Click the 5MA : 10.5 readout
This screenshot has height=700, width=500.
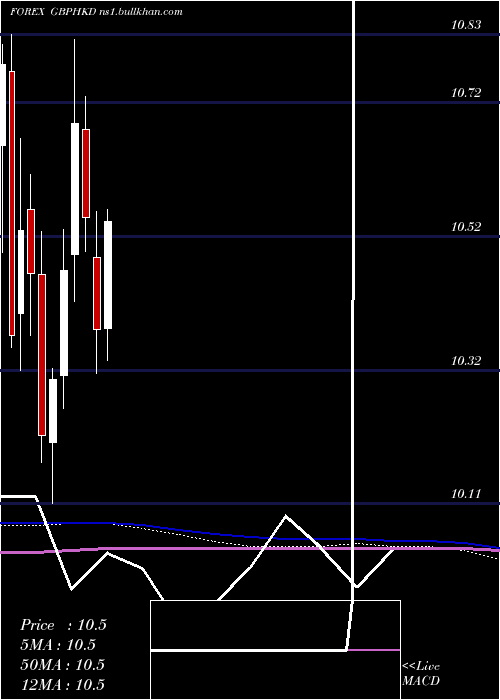click(x=58, y=645)
